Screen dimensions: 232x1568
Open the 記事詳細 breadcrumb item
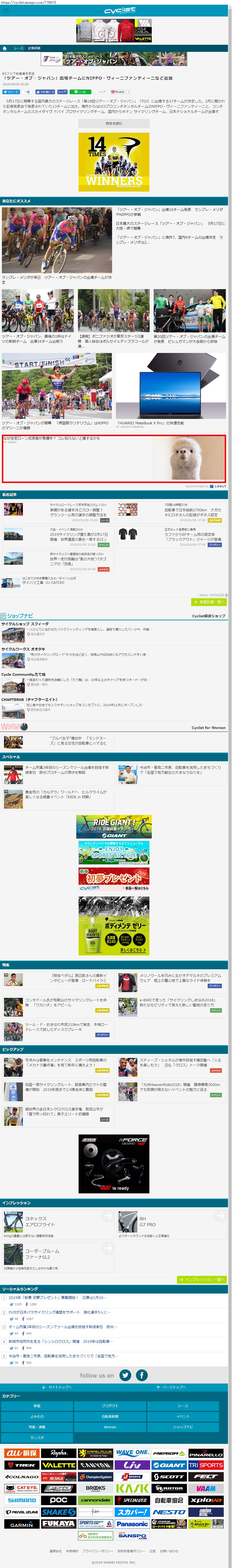[34, 48]
